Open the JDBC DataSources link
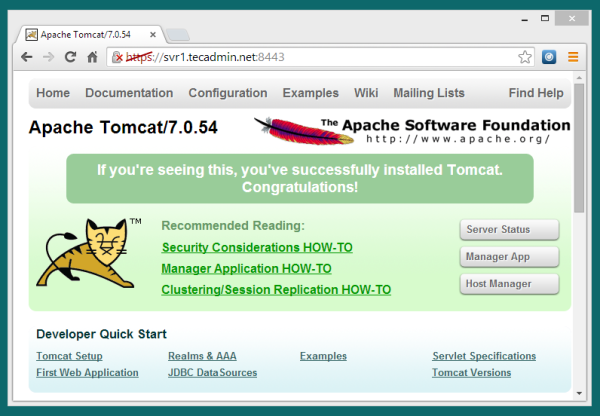Viewport: 600px width, 416px height. coord(212,373)
